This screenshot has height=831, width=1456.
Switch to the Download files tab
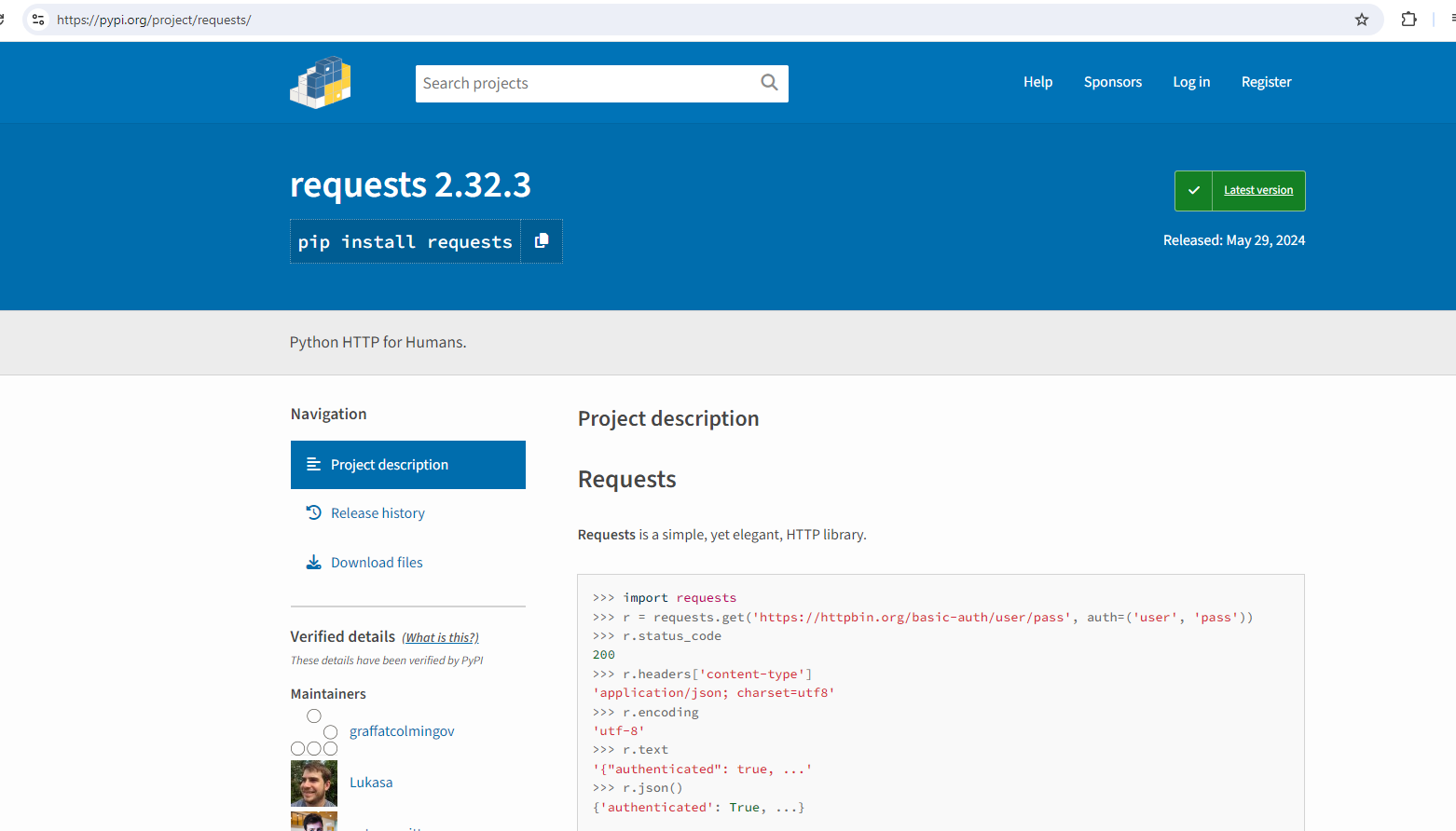[408, 563]
